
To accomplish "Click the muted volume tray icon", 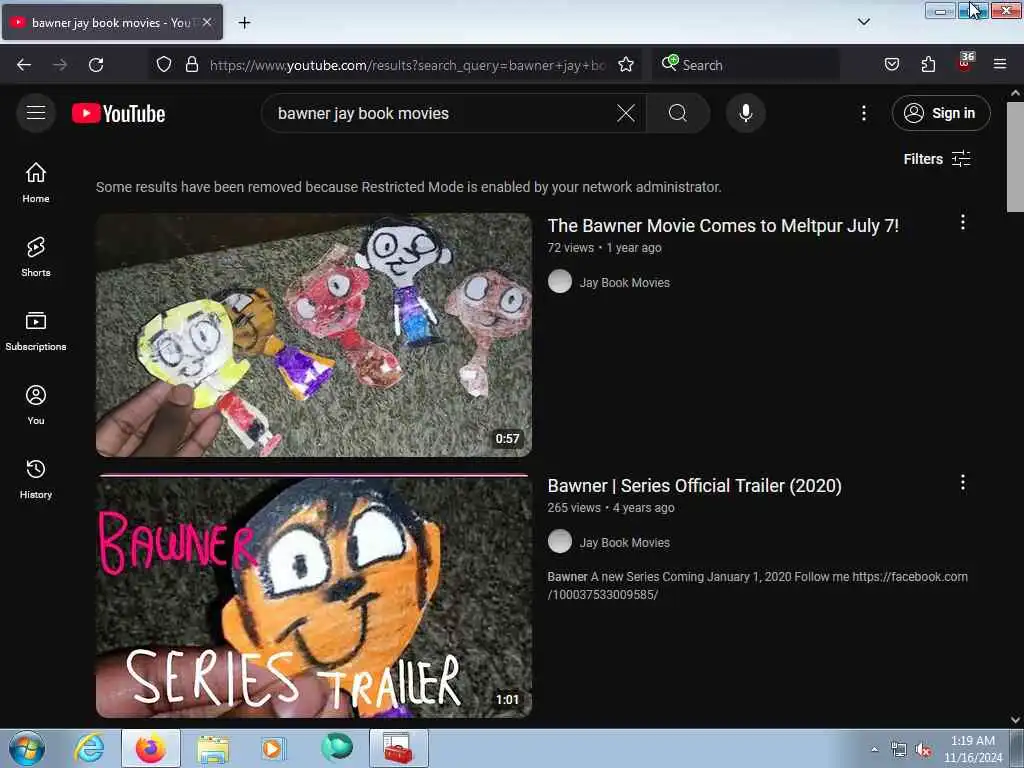I will [923, 750].
